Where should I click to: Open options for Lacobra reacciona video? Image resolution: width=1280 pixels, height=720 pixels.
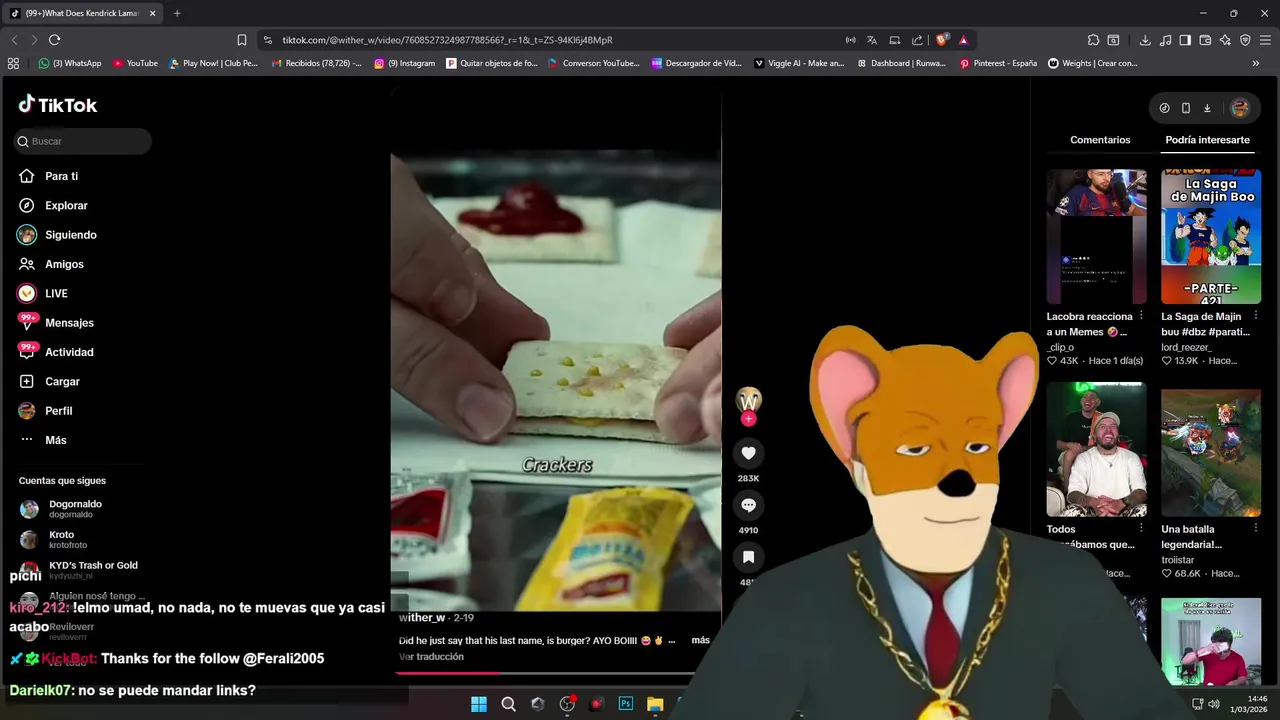click(x=1141, y=316)
